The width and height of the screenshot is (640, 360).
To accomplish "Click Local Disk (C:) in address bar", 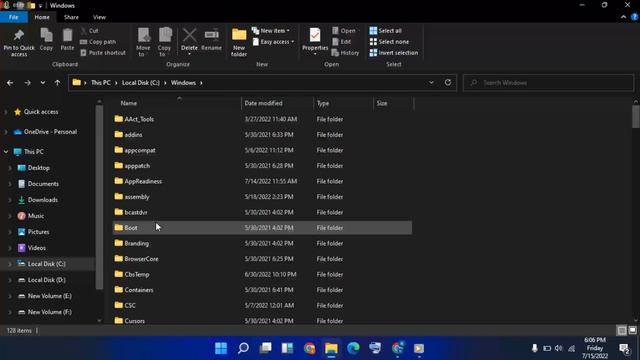I will click(141, 83).
